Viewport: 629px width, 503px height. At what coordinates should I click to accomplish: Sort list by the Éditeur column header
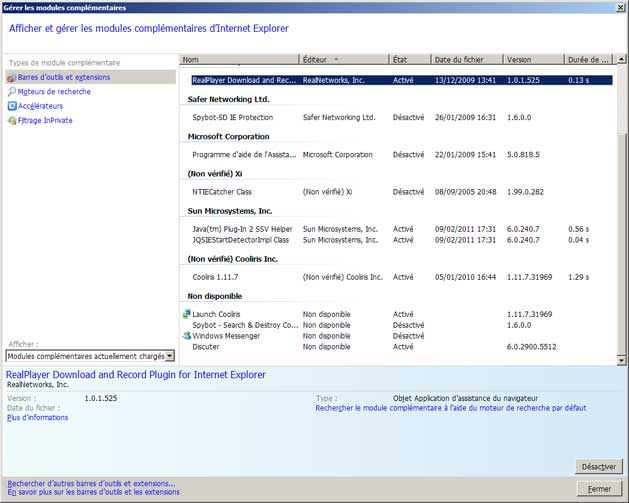[x=343, y=60]
